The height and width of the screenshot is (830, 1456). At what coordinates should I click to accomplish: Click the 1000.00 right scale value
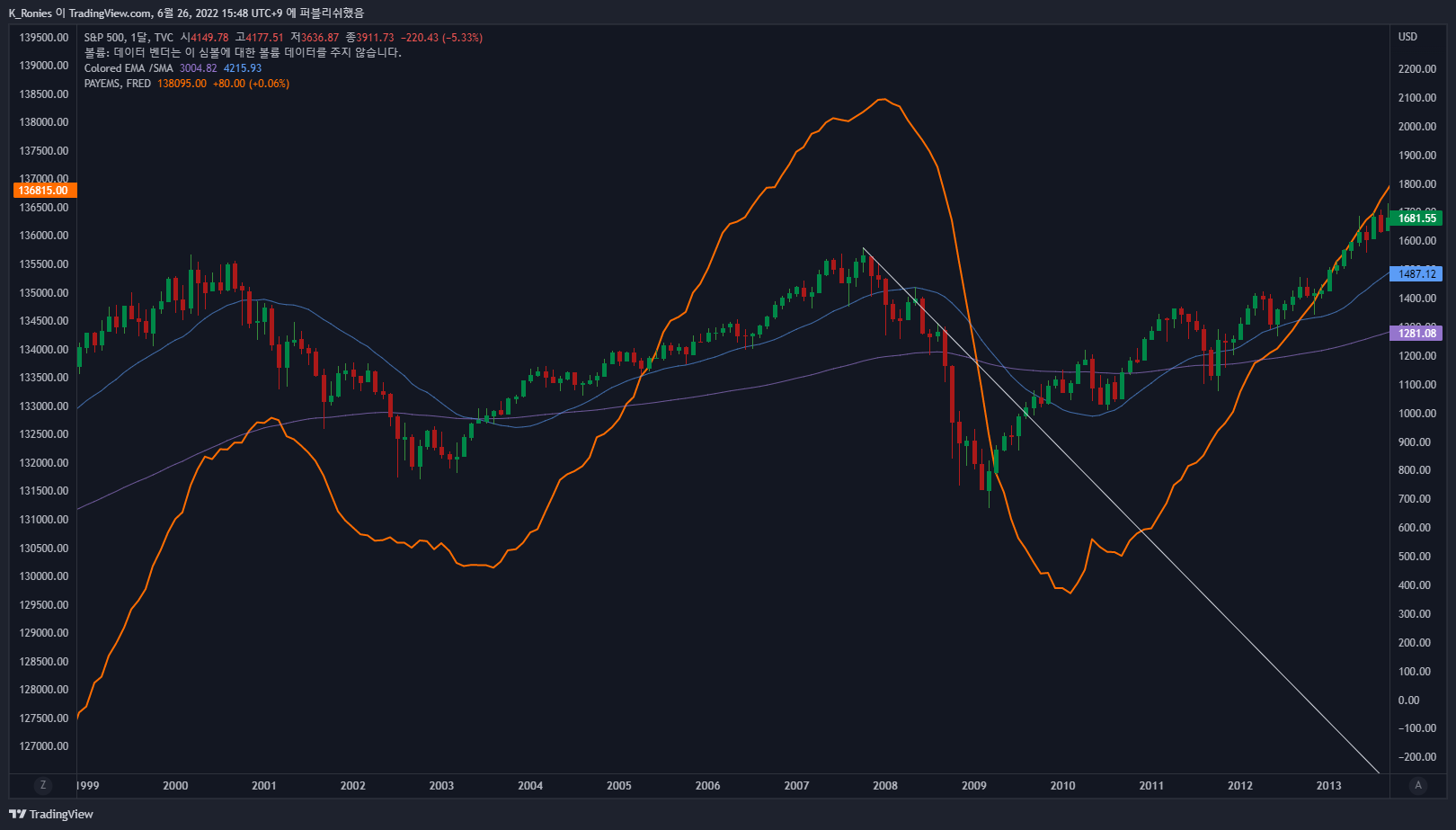click(1417, 414)
